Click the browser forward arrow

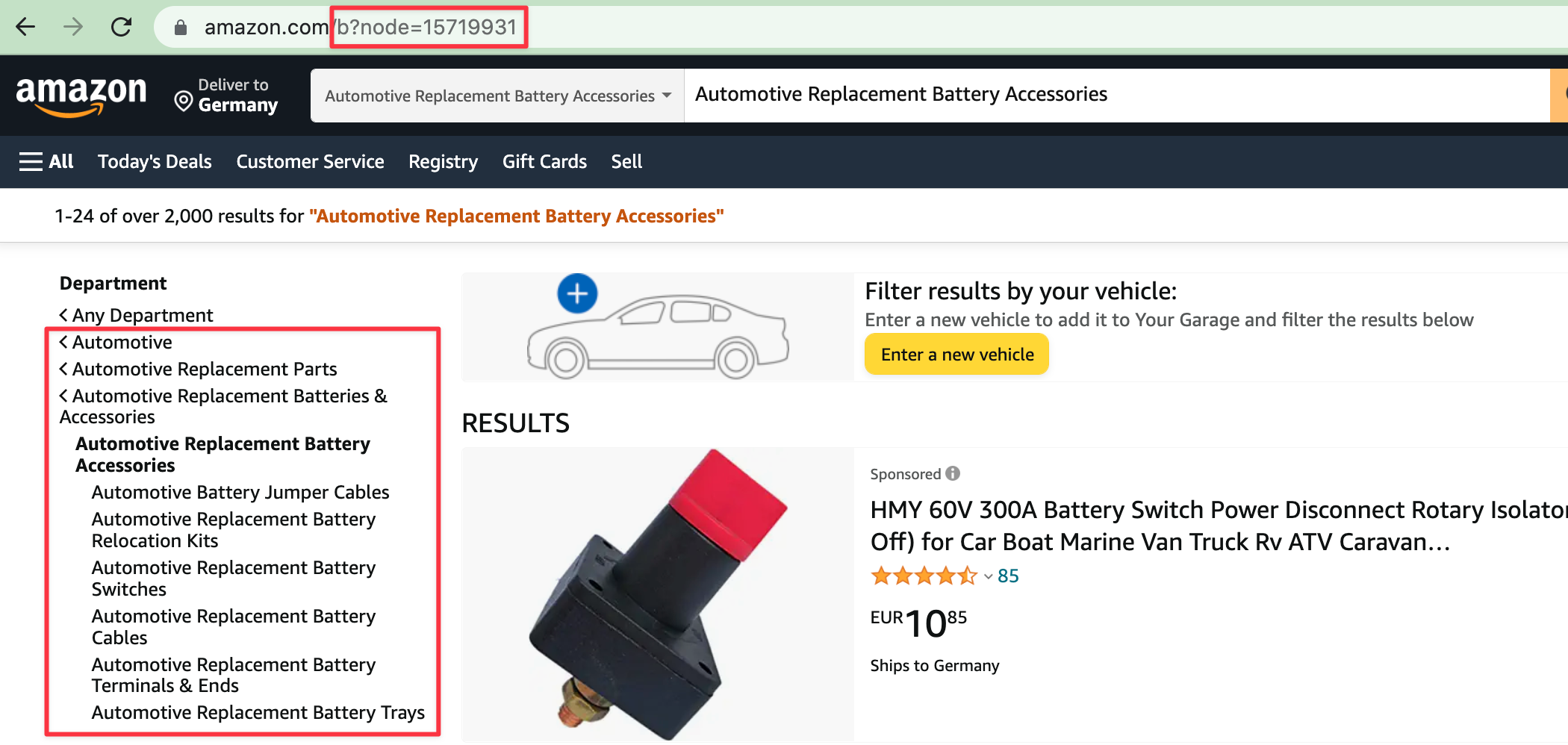[x=73, y=28]
